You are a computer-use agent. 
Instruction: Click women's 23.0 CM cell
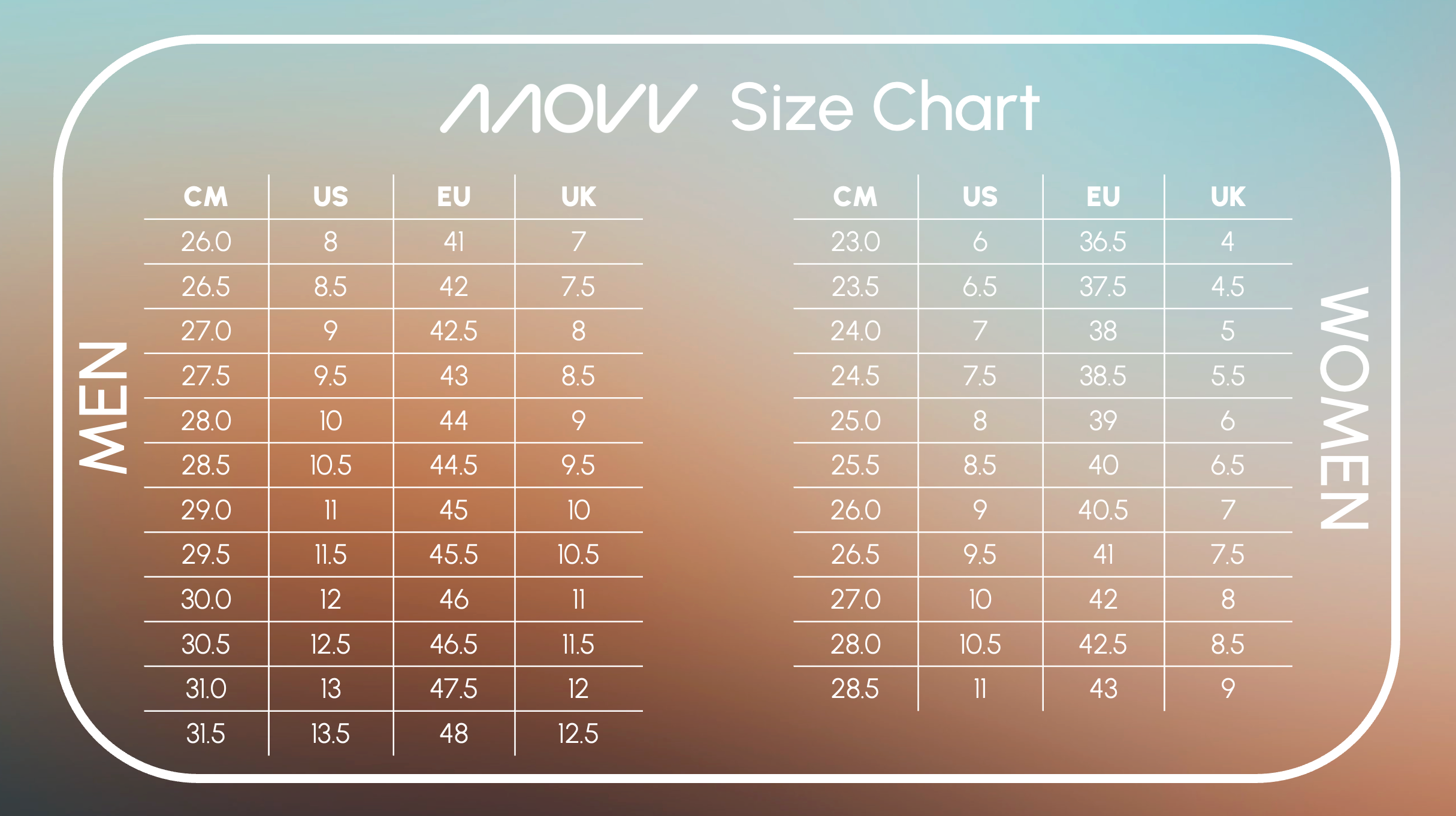point(855,242)
